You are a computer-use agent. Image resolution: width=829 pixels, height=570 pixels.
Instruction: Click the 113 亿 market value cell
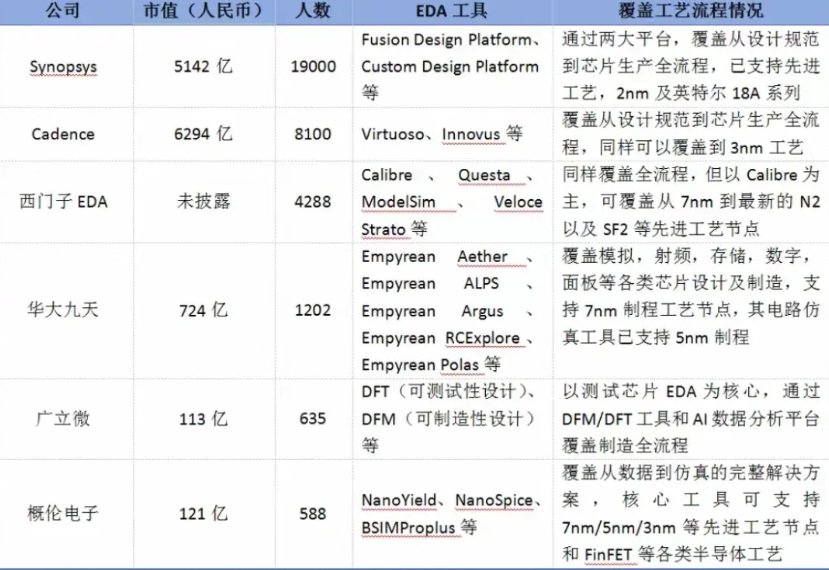point(204,419)
